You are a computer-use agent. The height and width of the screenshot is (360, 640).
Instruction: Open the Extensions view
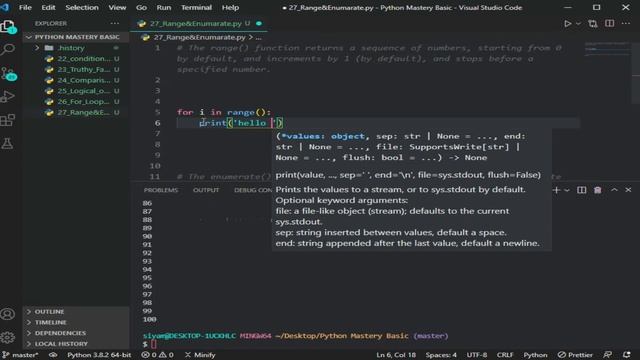pyautogui.click(x=8, y=120)
